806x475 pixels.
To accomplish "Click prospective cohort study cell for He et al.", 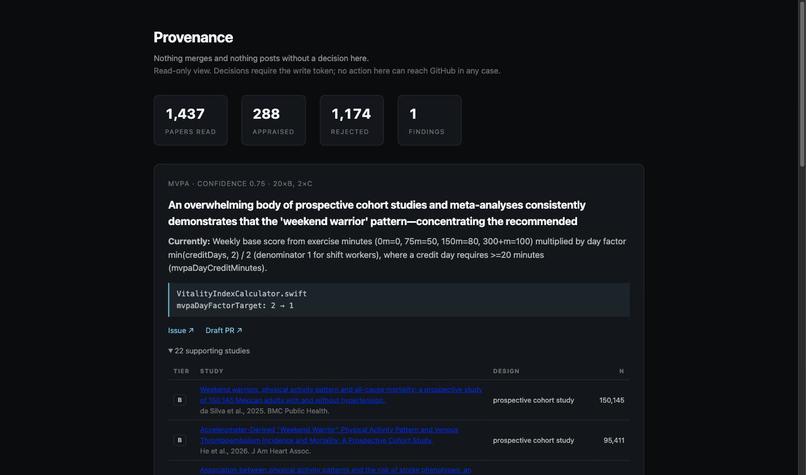I will coord(534,440).
